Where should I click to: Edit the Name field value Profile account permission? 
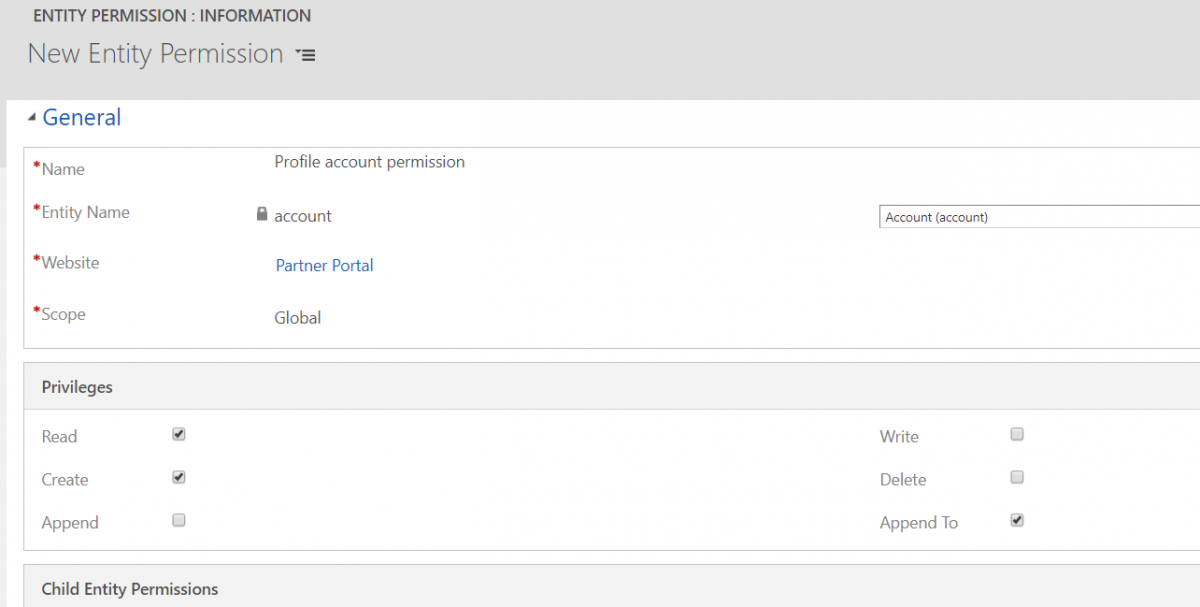(370, 161)
